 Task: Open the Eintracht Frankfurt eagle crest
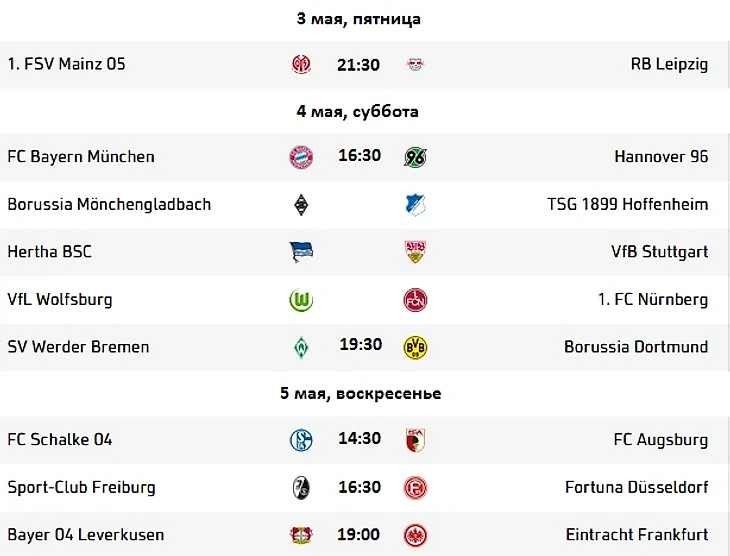415,535
